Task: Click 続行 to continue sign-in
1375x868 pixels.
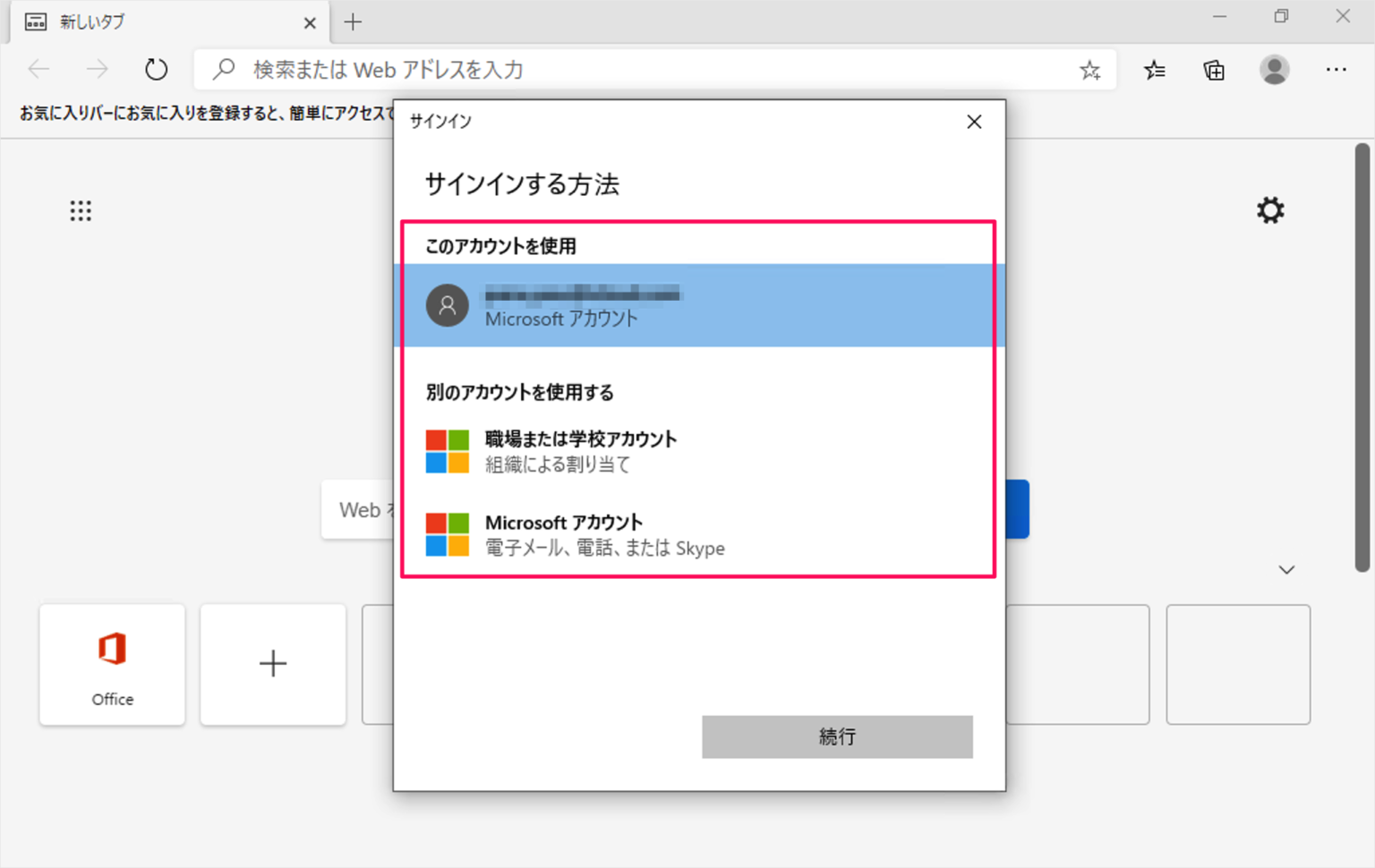Action: click(837, 736)
